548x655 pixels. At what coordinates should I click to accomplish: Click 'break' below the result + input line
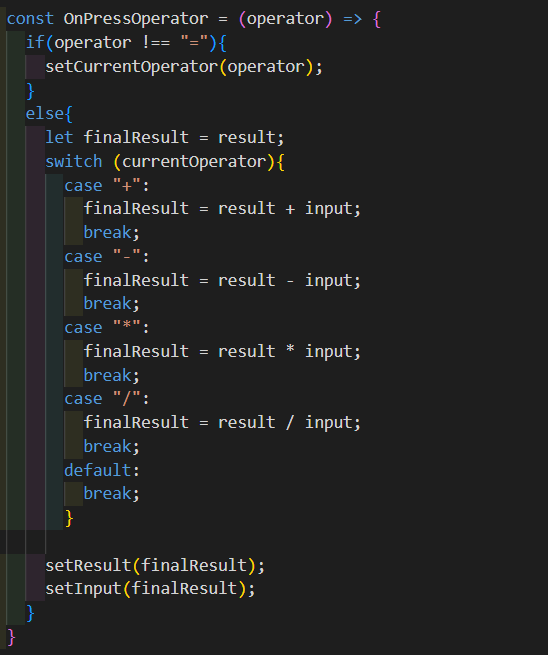107,232
